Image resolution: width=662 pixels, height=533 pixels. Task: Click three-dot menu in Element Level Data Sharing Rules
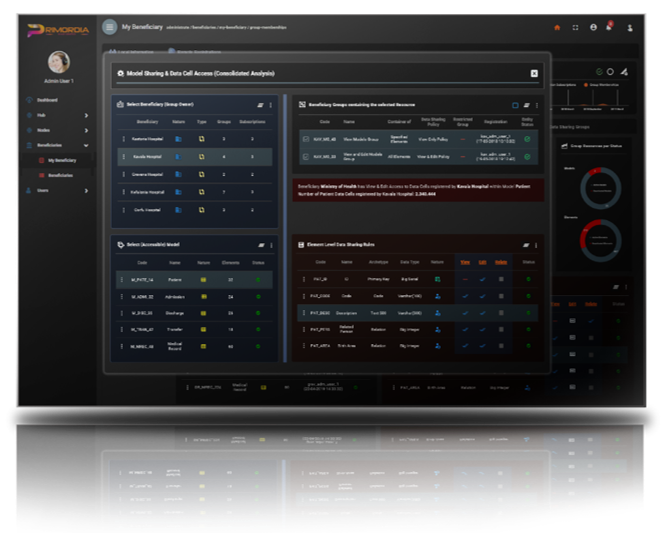tap(536, 244)
